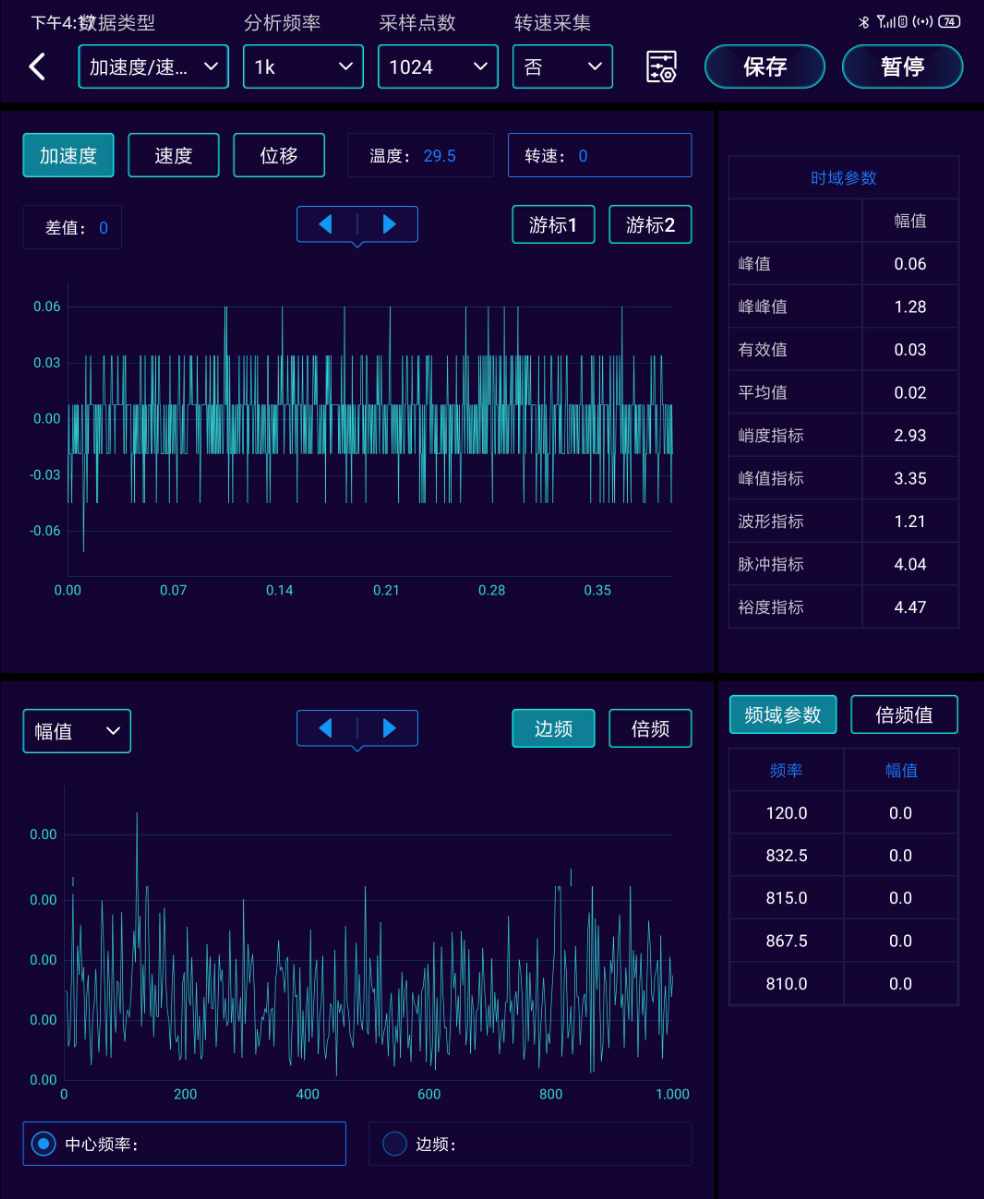This screenshot has height=1199, width=984.
Task: Open the 数据类型 dropdown
Action: pyautogui.click(x=153, y=67)
